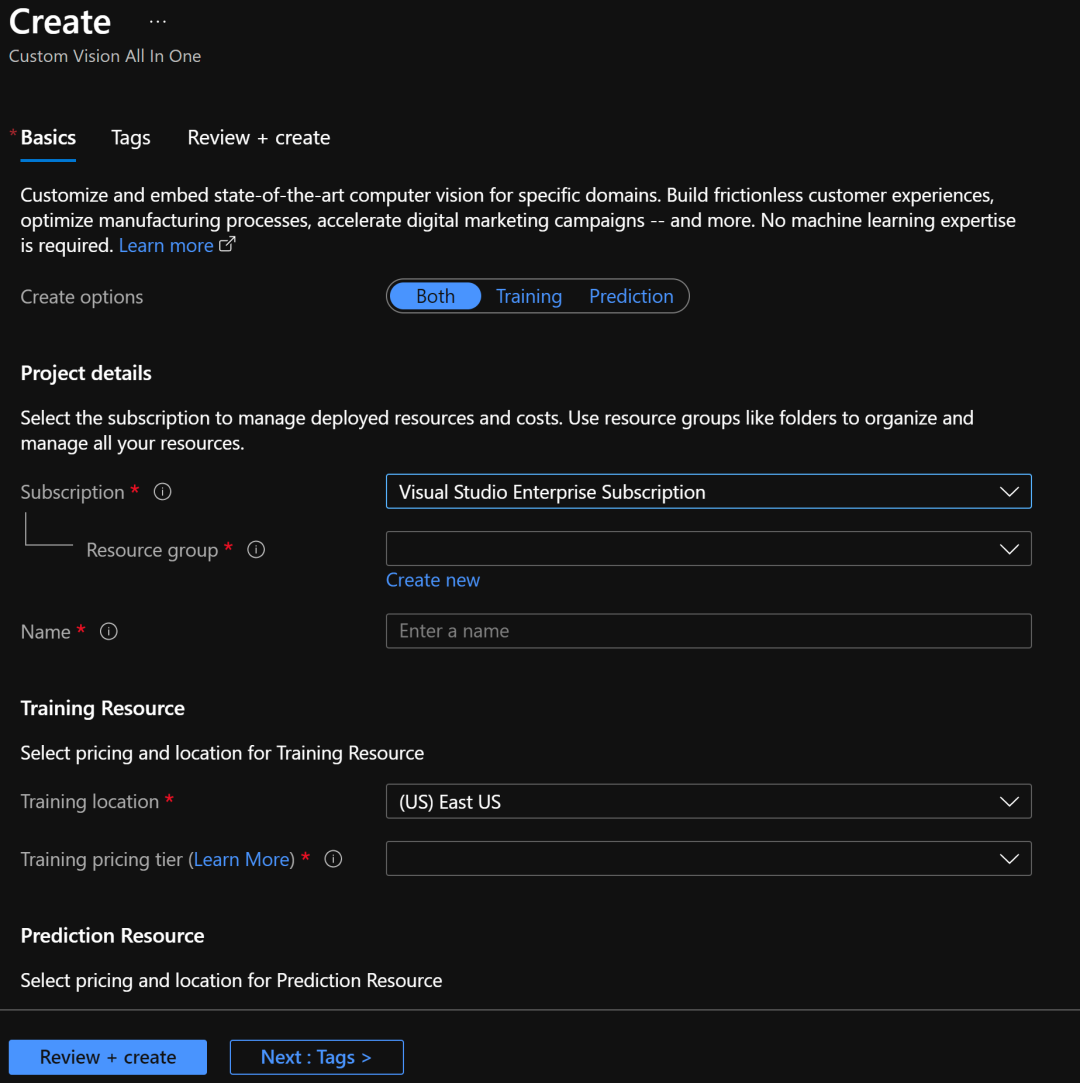This screenshot has width=1080, height=1083.
Task: Select the Both create option
Action: pos(435,296)
